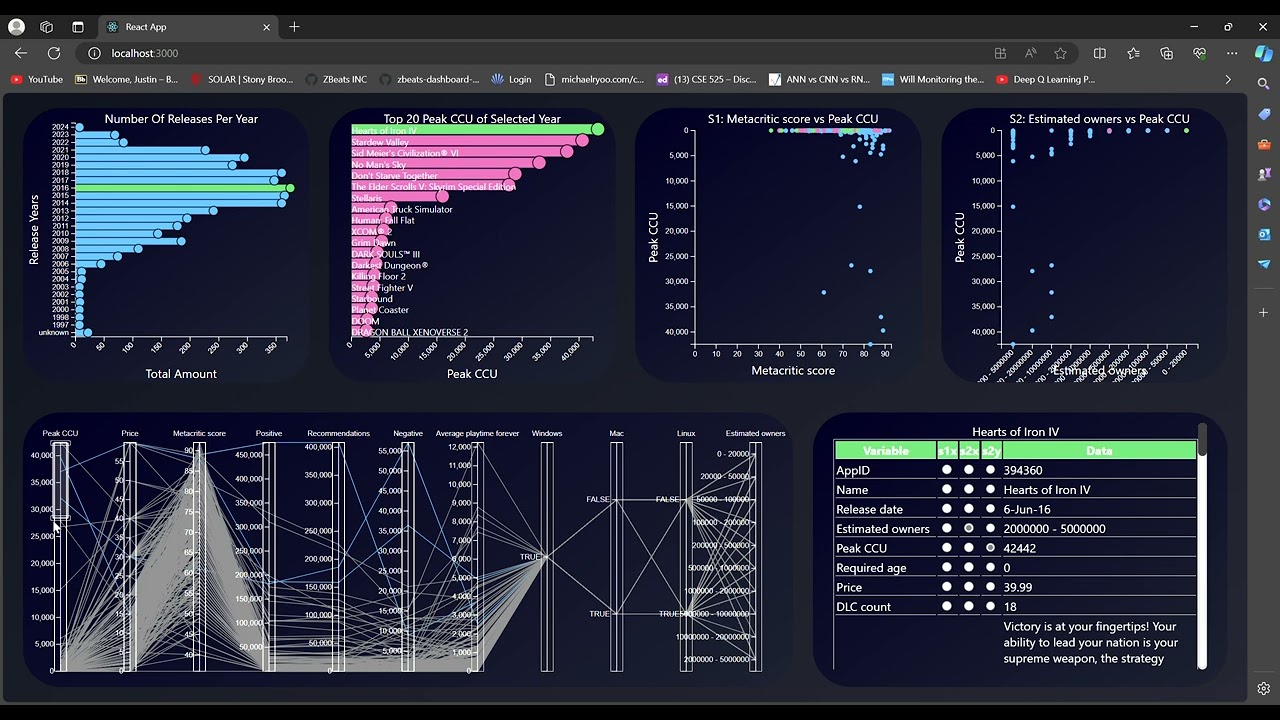Click the Estimated owners parallel axis label
The width and height of the screenshot is (1280, 720).
[x=755, y=433]
